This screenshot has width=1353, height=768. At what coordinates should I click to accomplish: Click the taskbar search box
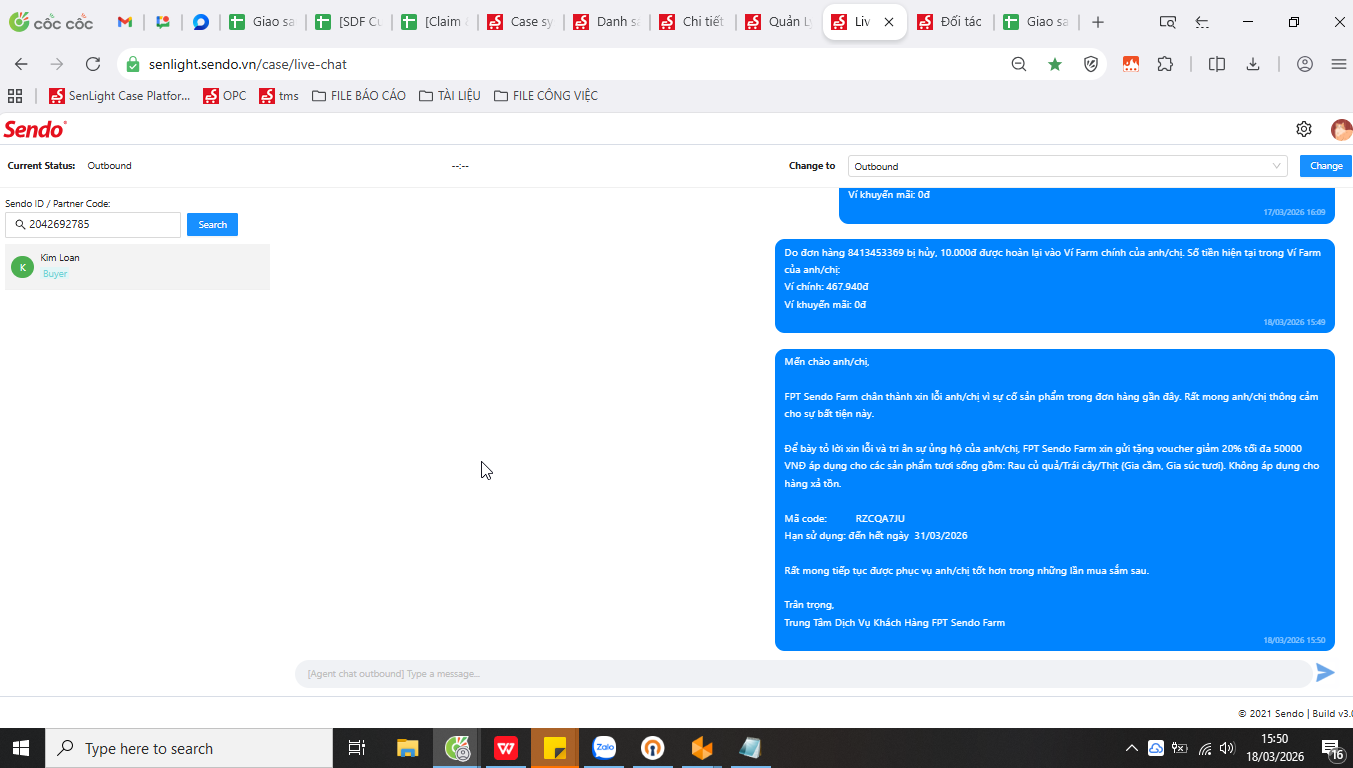point(188,748)
